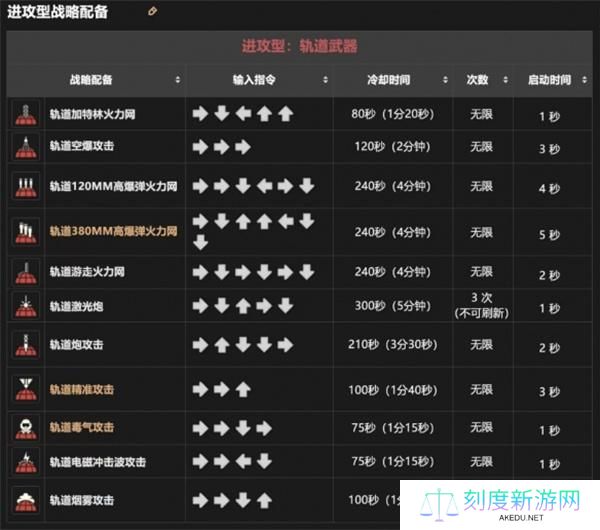Click the 120秒（2分钟） cooldown cell
This screenshot has height=530, width=600.
pos(393,146)
